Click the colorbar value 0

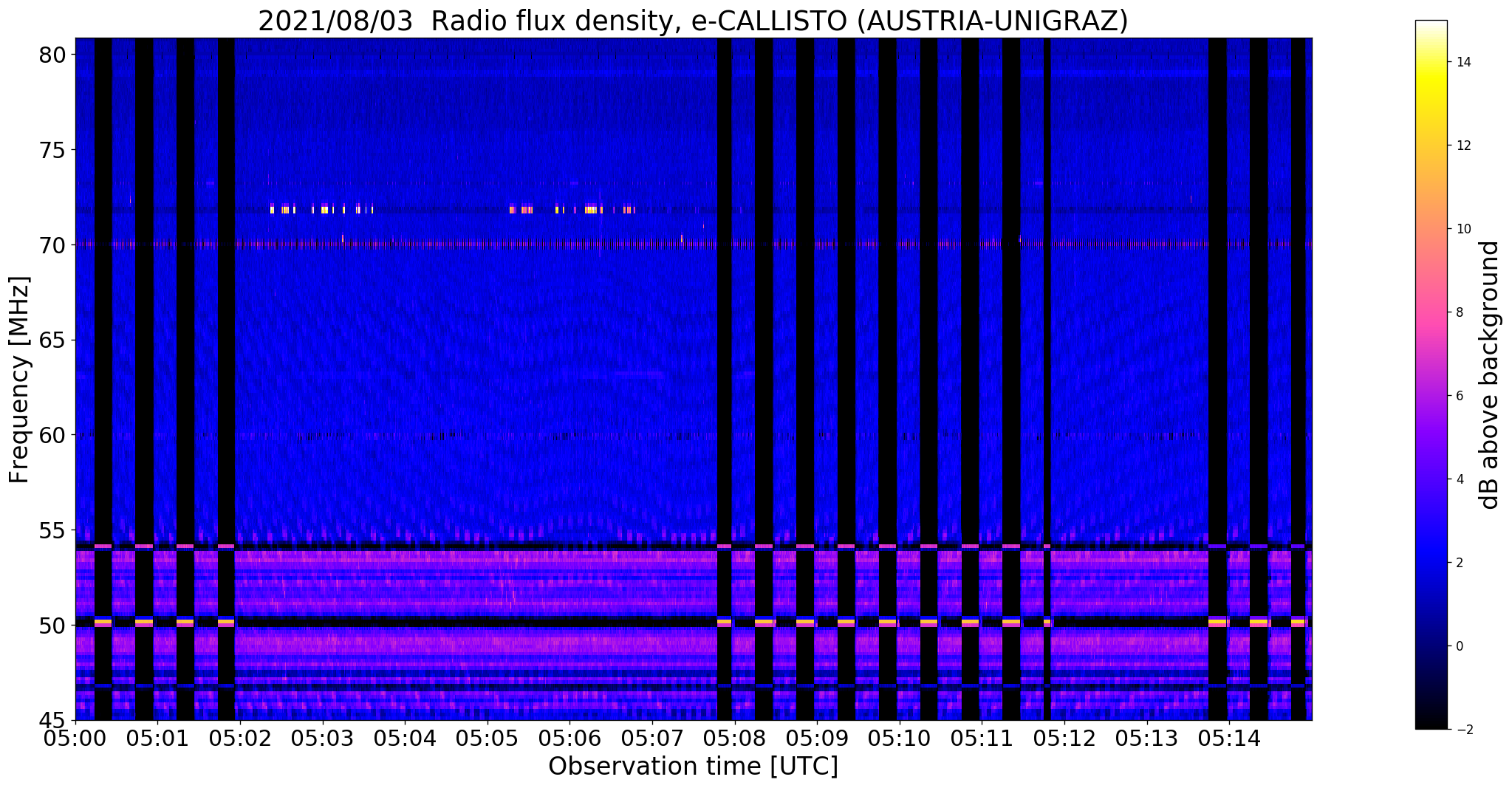(1459, 646)
